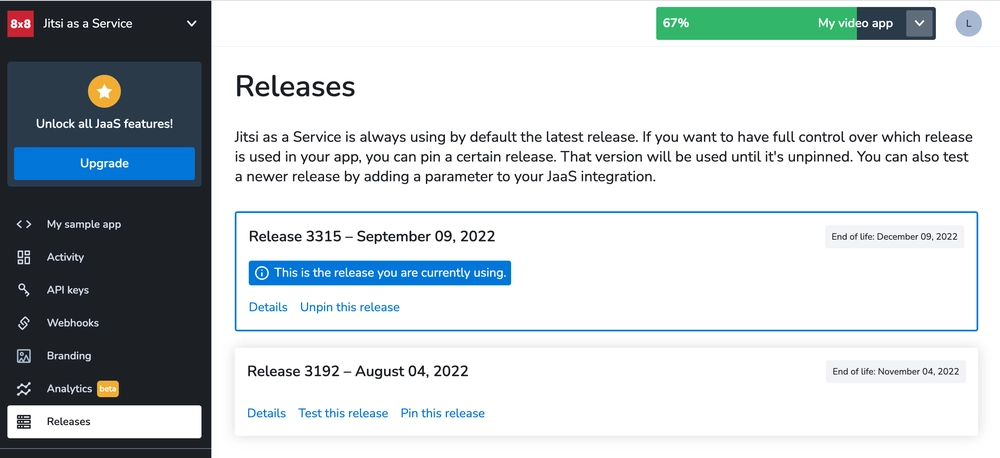Click the blue Upgrade button
1000x458 pixels.
click(x=105, y=163)
